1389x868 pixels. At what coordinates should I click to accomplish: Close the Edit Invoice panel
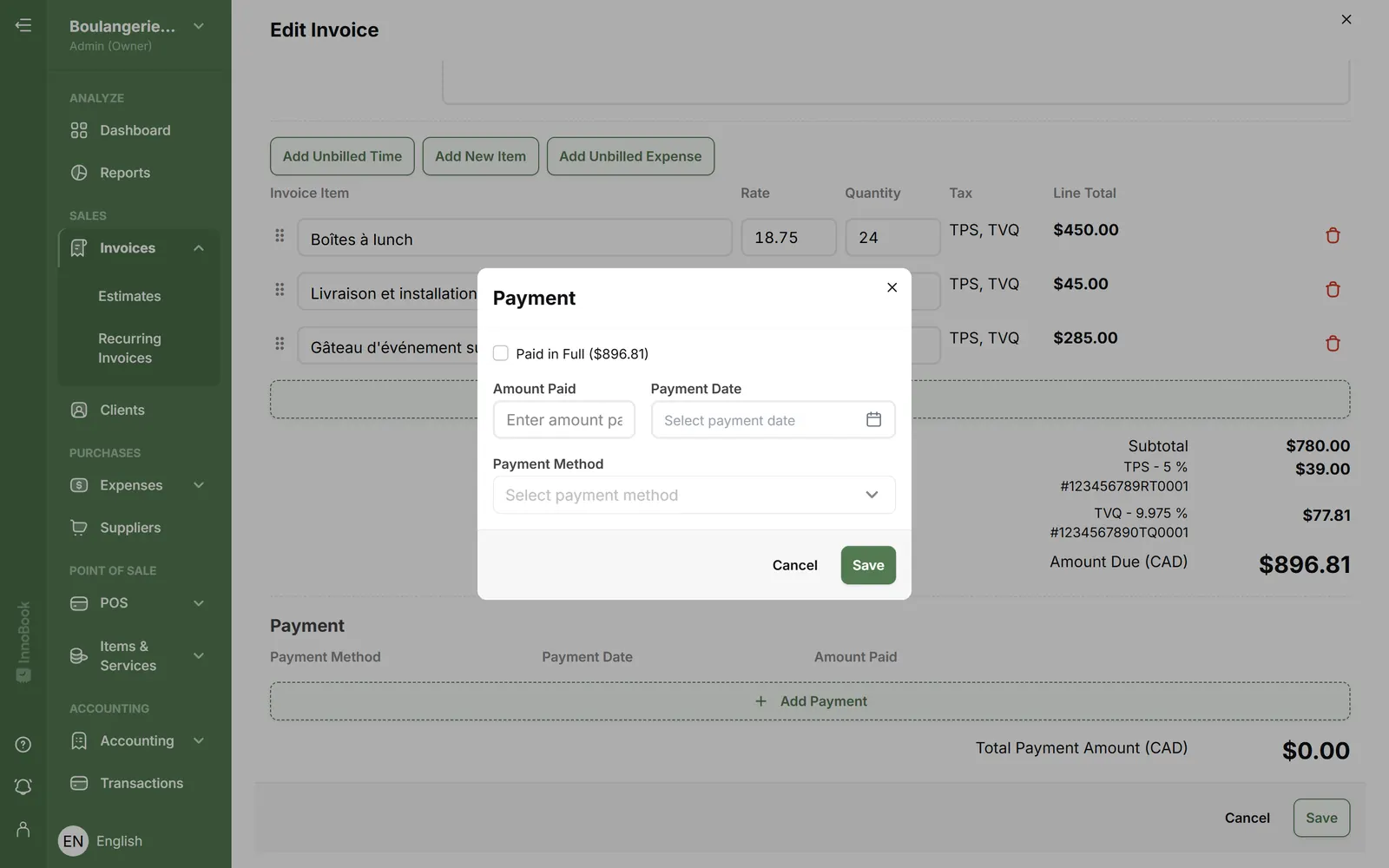pos(1346,19)
